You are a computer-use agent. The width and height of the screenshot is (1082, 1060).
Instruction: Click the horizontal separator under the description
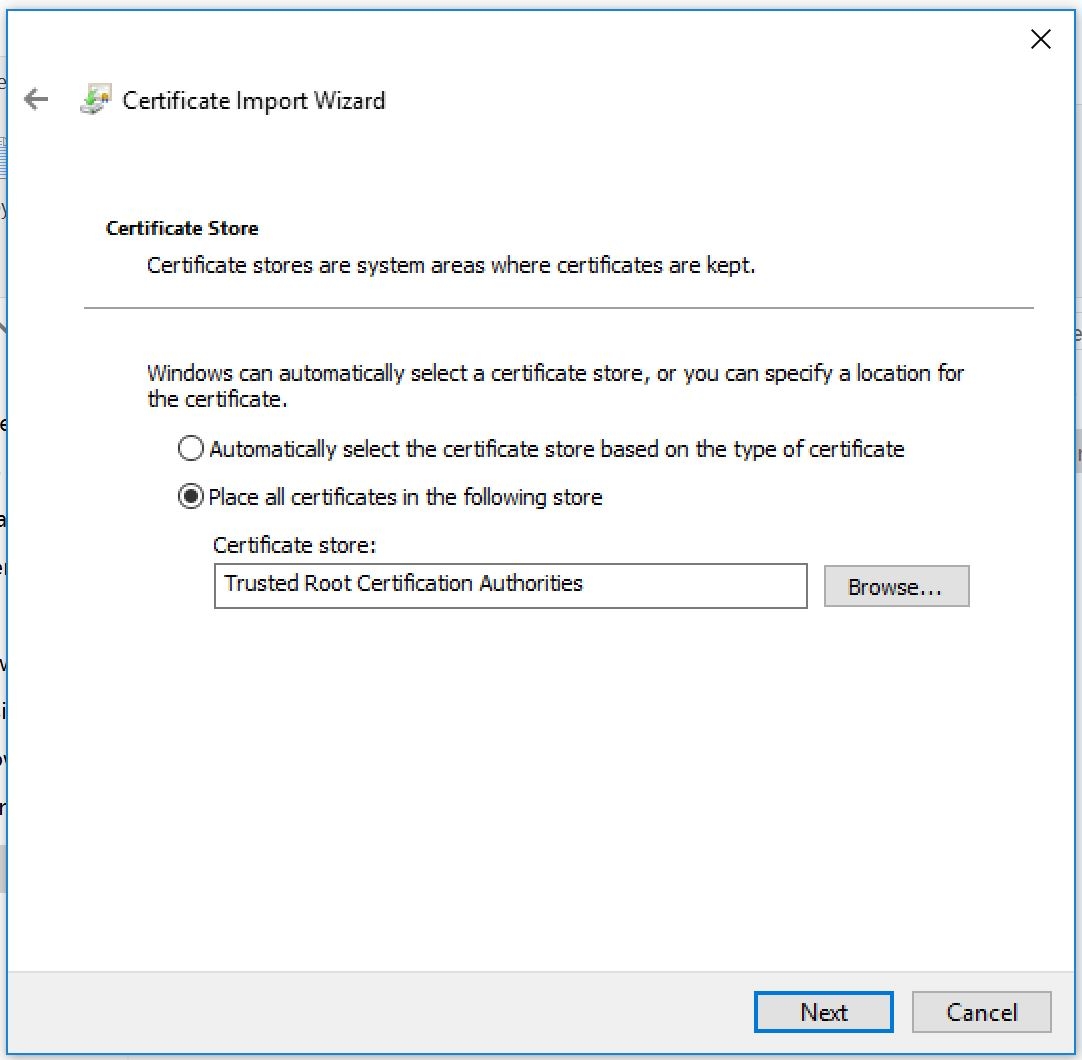tap(558, 308)
